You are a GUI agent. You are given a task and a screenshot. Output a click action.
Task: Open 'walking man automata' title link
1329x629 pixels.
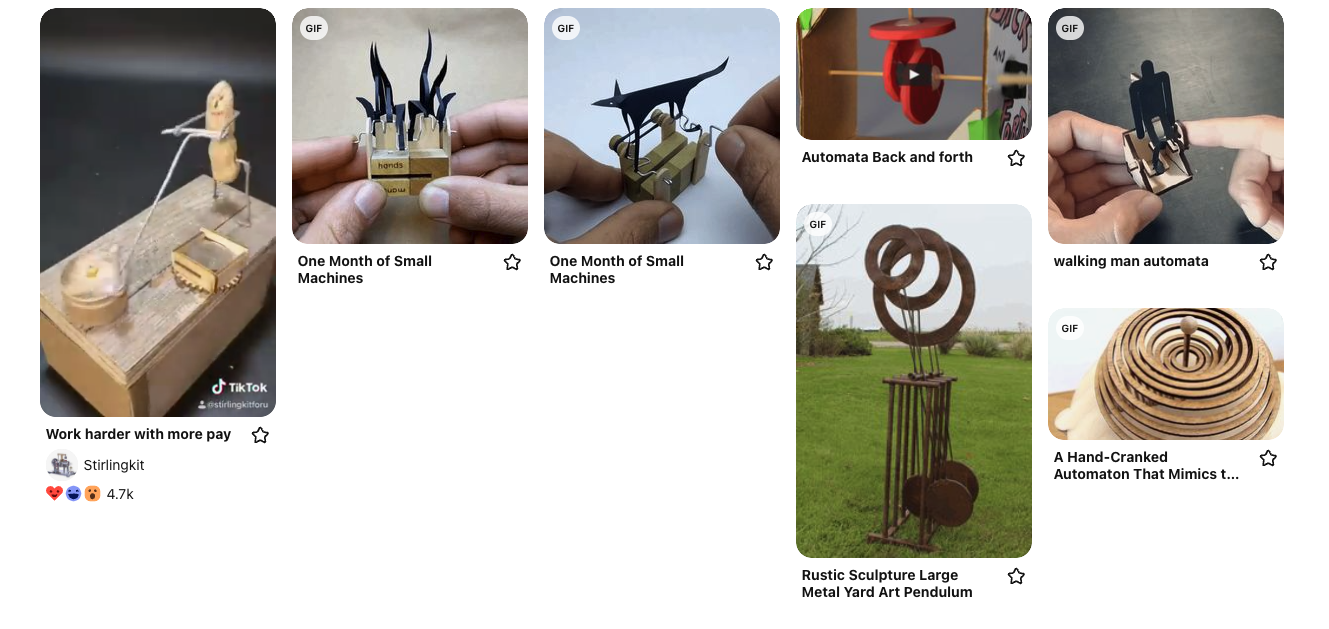[1131, 261]
